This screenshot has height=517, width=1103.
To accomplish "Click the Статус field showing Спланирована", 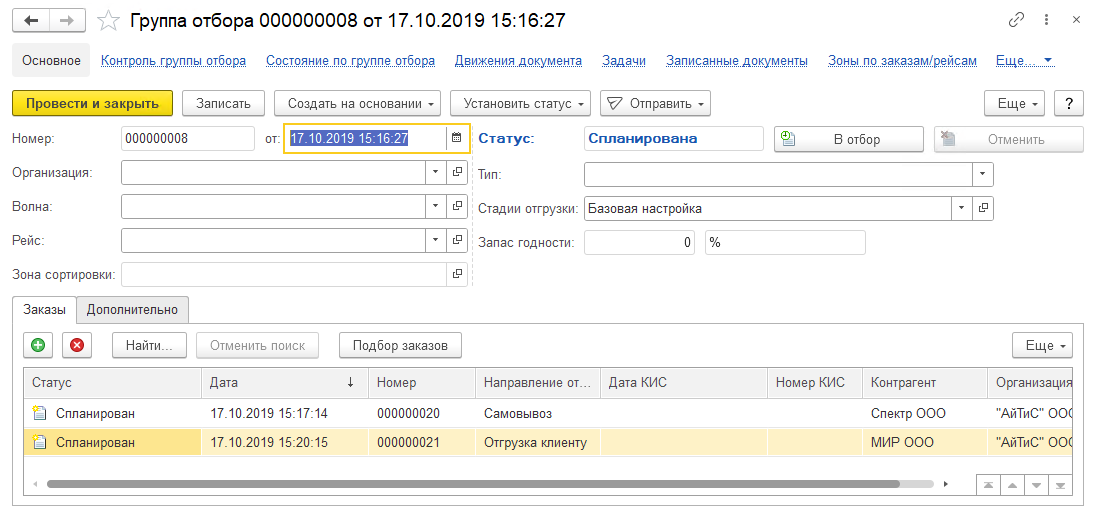I will [673, 139].
